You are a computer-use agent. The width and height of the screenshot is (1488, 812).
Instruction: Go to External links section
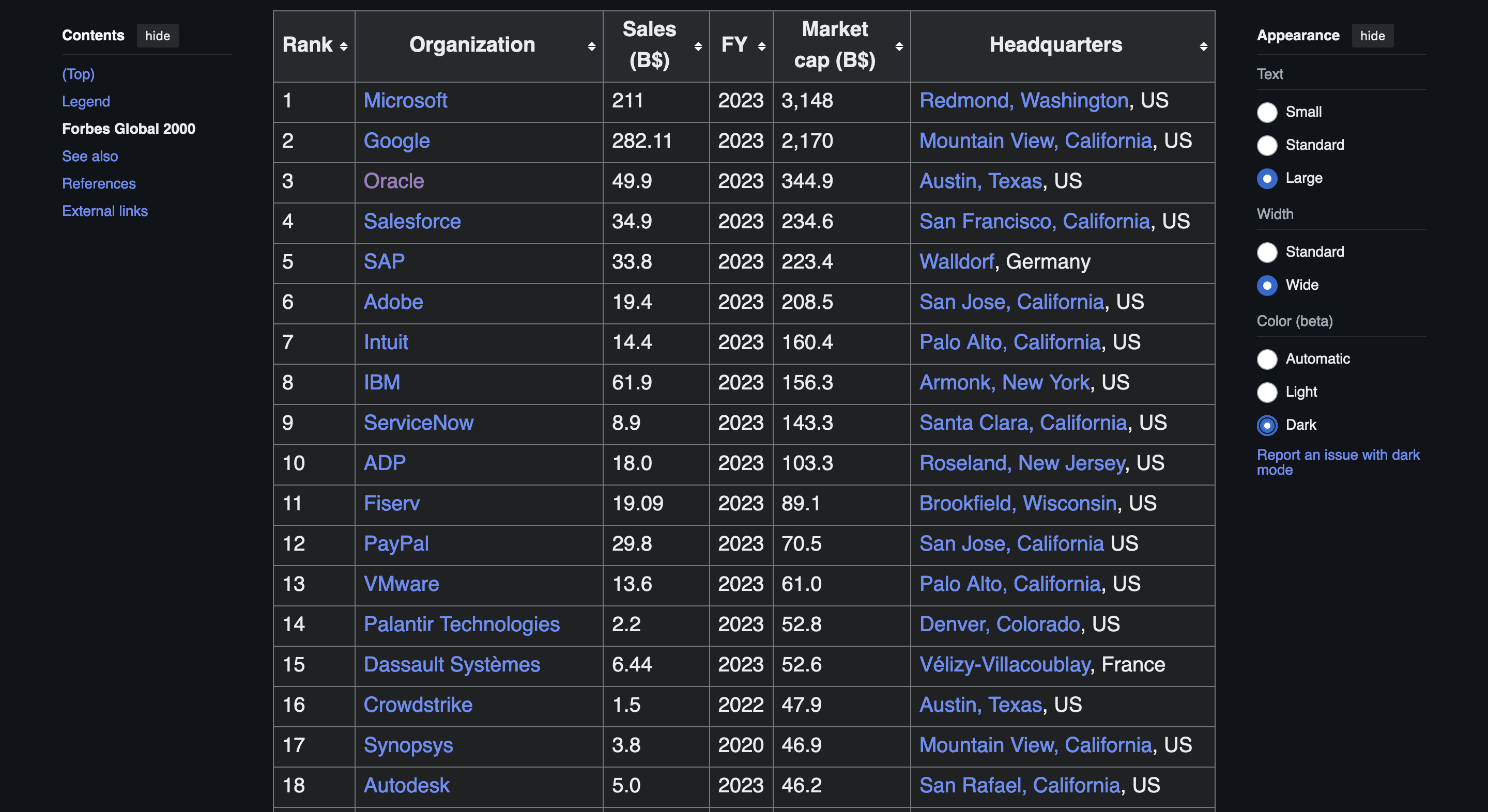click(105, 211)
